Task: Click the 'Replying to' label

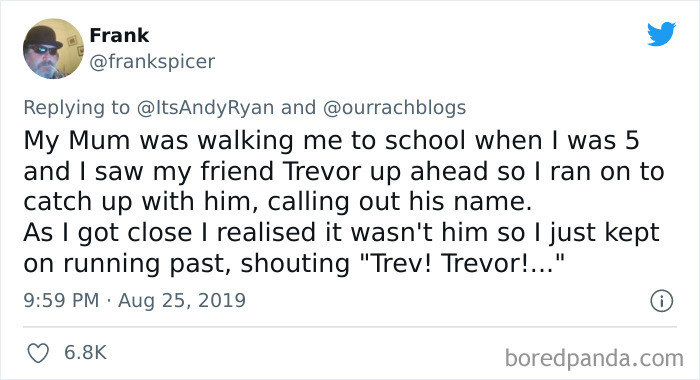Action: [77, 108]
